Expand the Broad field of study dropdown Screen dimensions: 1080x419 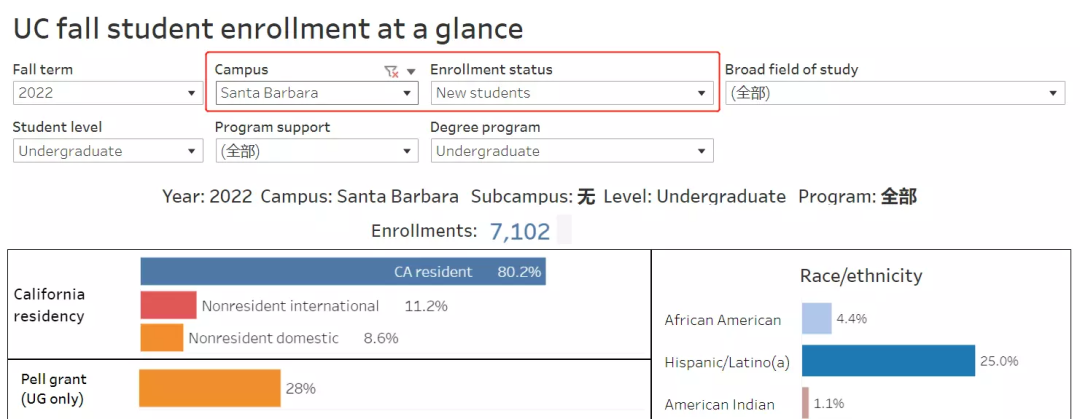click(x=894, y=93)
